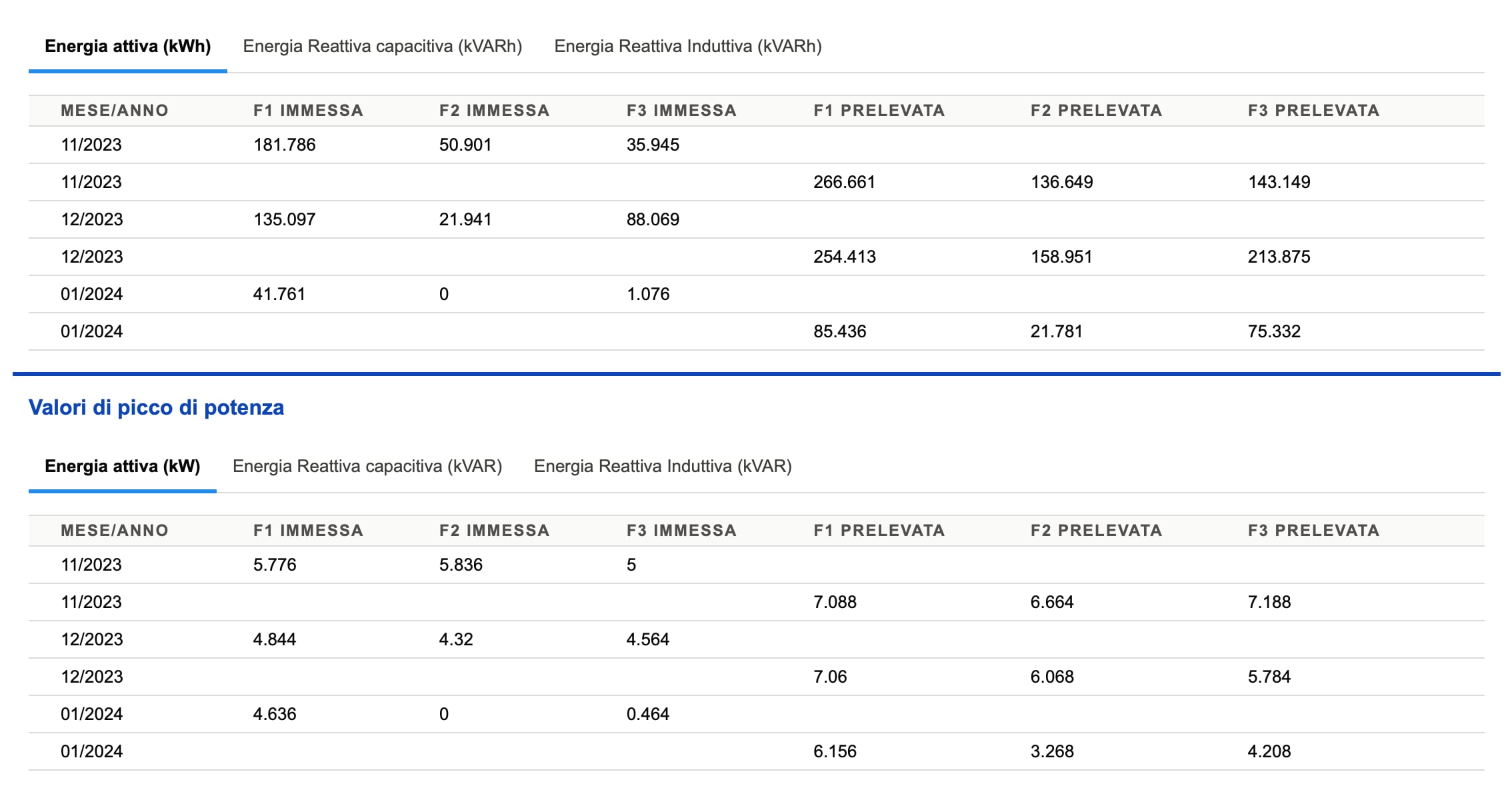1512x792 pixels.
Task: Click the peak value 6.156
Action: coord(835,751)
